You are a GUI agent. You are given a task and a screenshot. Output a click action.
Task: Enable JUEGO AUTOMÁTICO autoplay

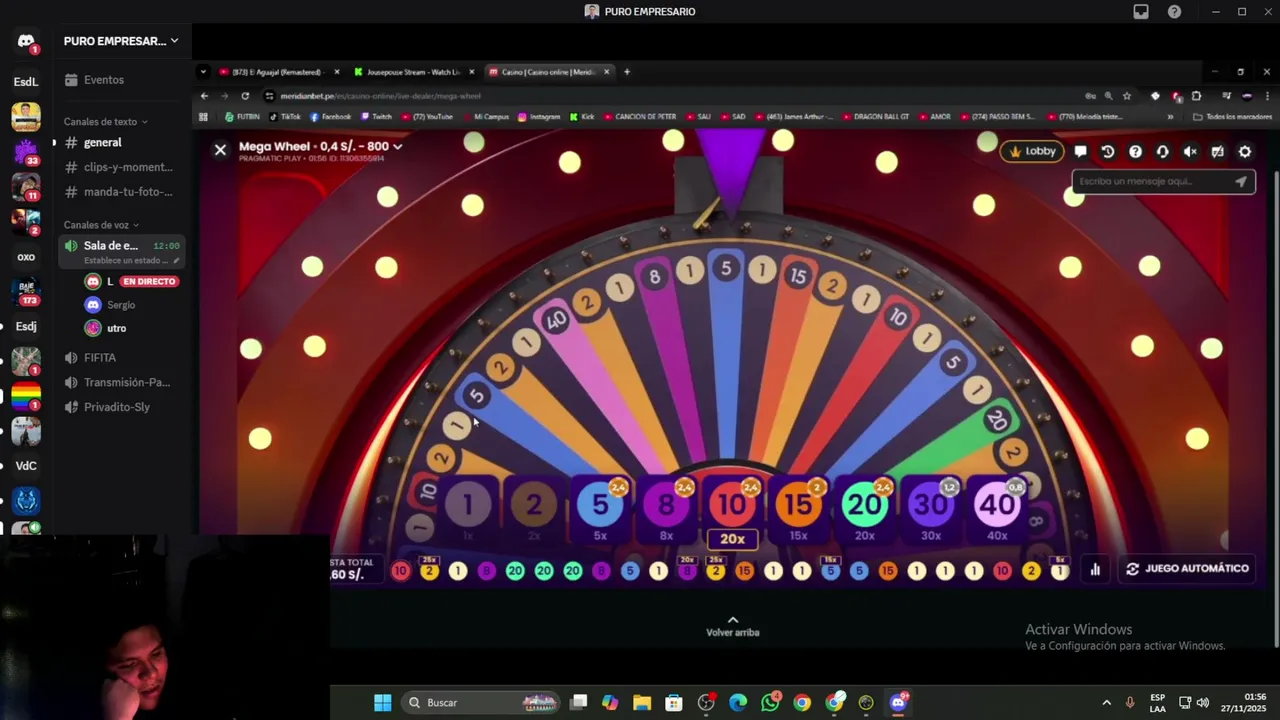tap(1187, 569)
